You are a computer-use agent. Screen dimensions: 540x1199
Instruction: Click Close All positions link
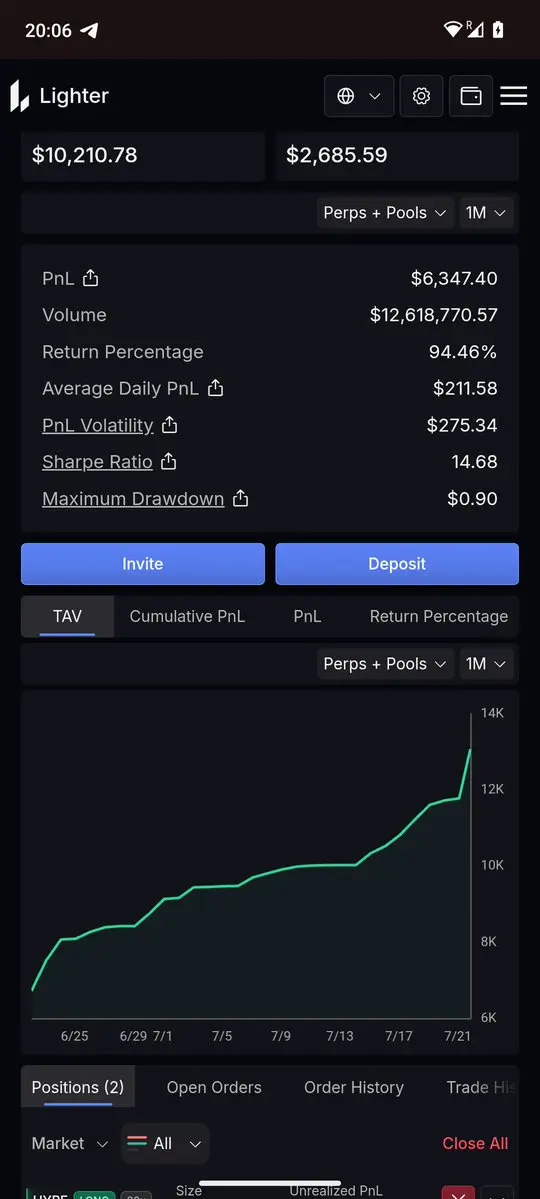tap(475, 1143)
